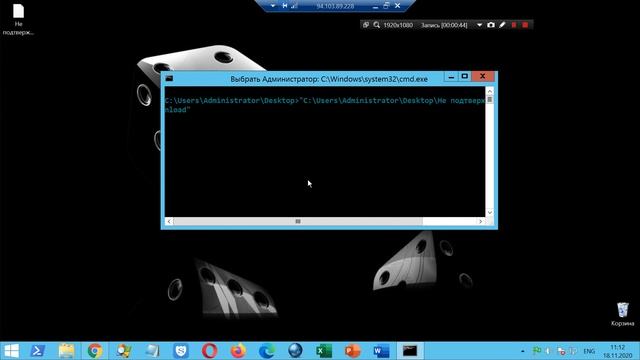The width and height of the screenshot is (640, 360).
Task: Launch Opera browser from the taskbar
Action: click(x=209, y=351)
